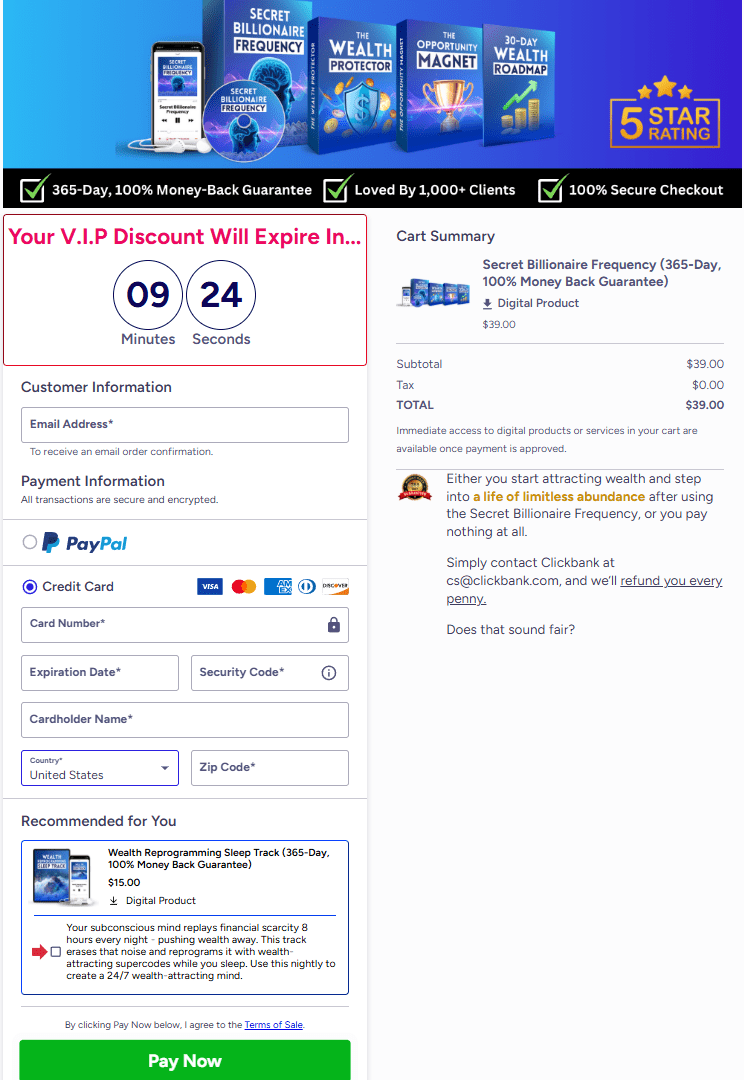Click the Discover card icon
This screenshot has height=1080, width=744.
click(336, 587)
